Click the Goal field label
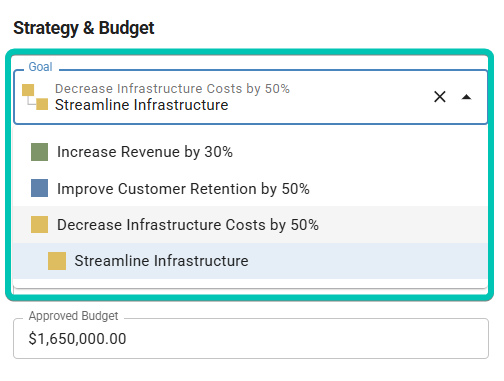Screen dimensions: 504x381 pyautogui.click(x=40, y=67)
